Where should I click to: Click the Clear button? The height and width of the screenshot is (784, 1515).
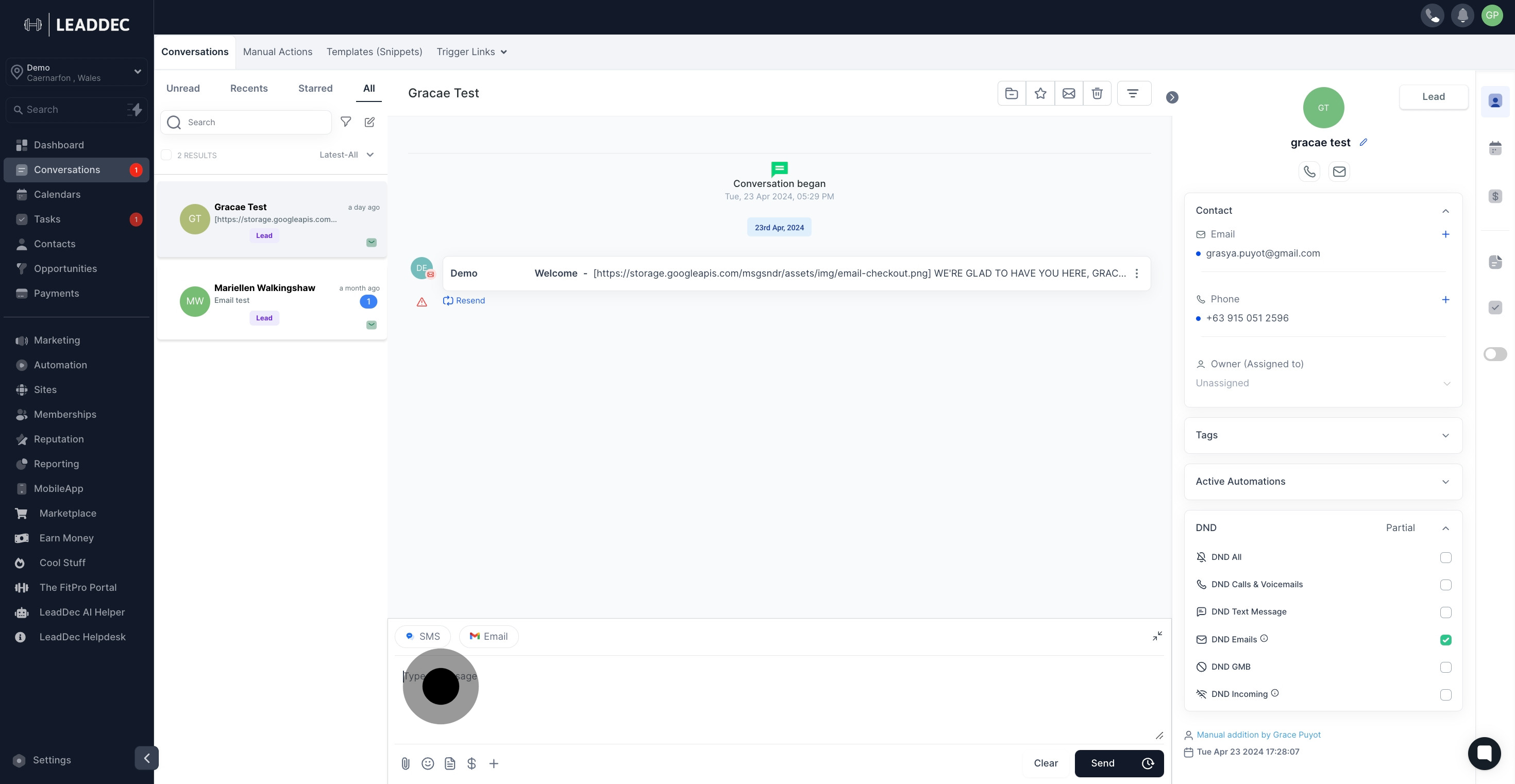pos(1046,763)
